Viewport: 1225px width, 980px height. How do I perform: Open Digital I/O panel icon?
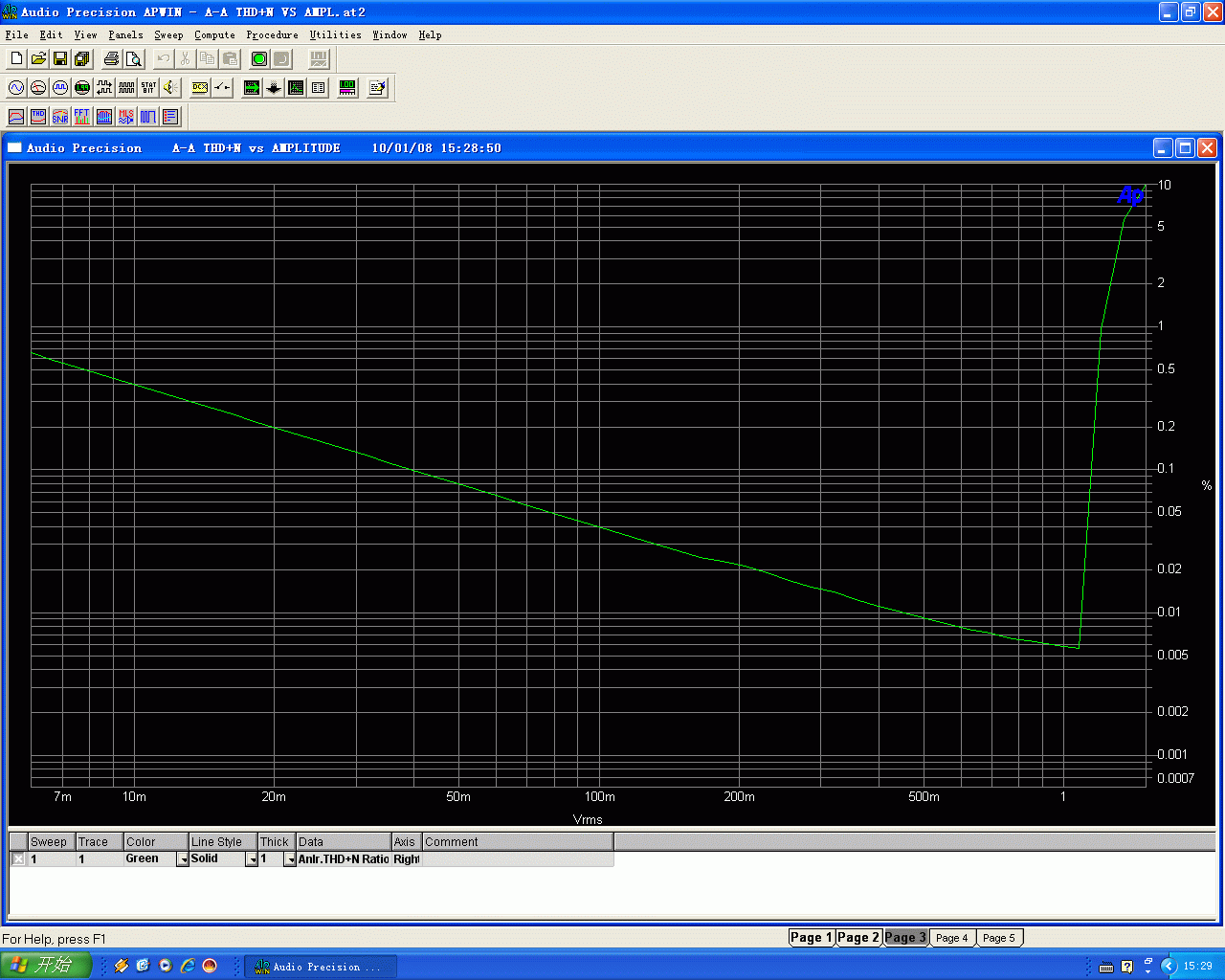[104, 88]
